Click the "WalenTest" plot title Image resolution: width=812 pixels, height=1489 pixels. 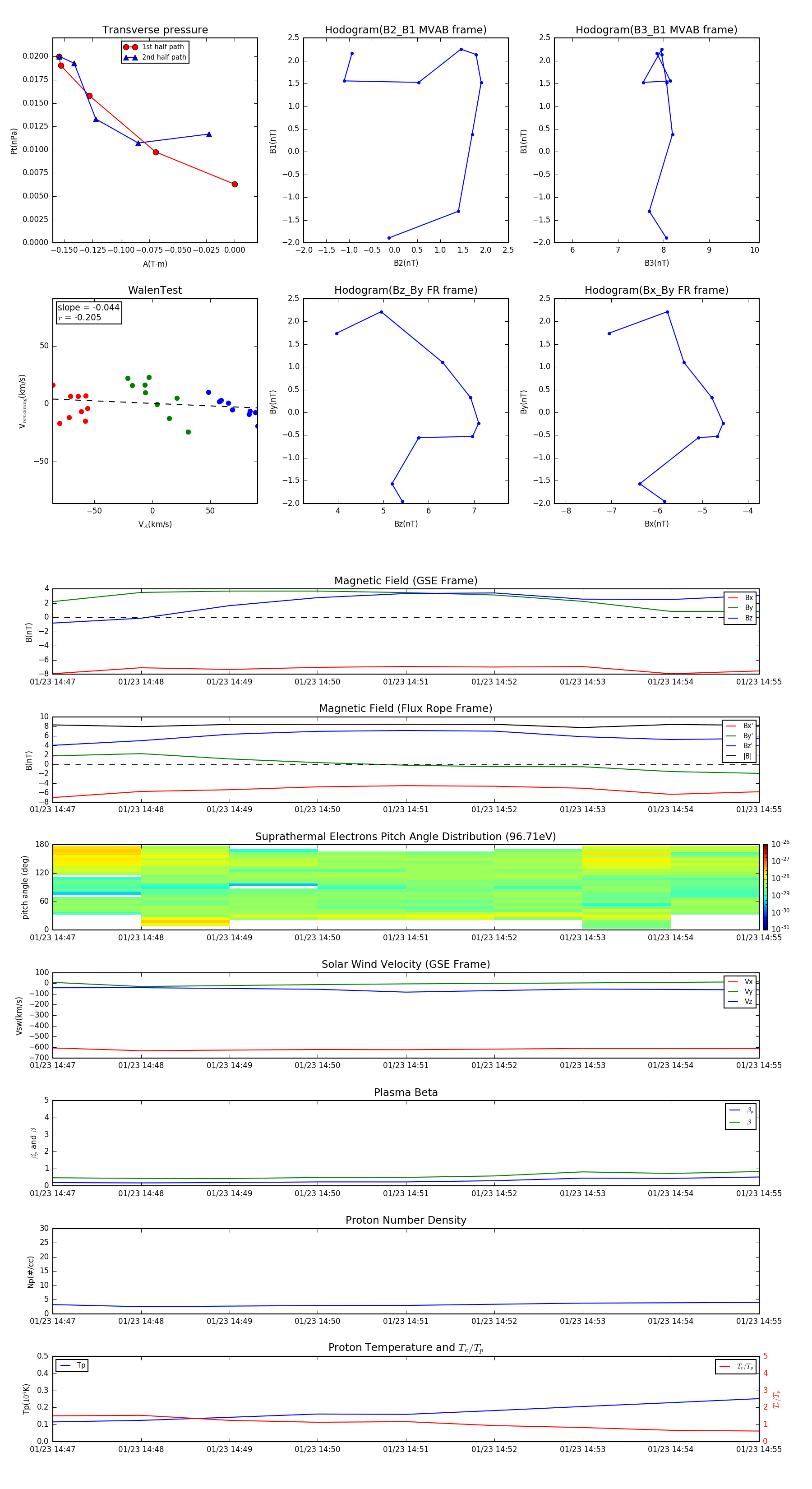[155, 290]
